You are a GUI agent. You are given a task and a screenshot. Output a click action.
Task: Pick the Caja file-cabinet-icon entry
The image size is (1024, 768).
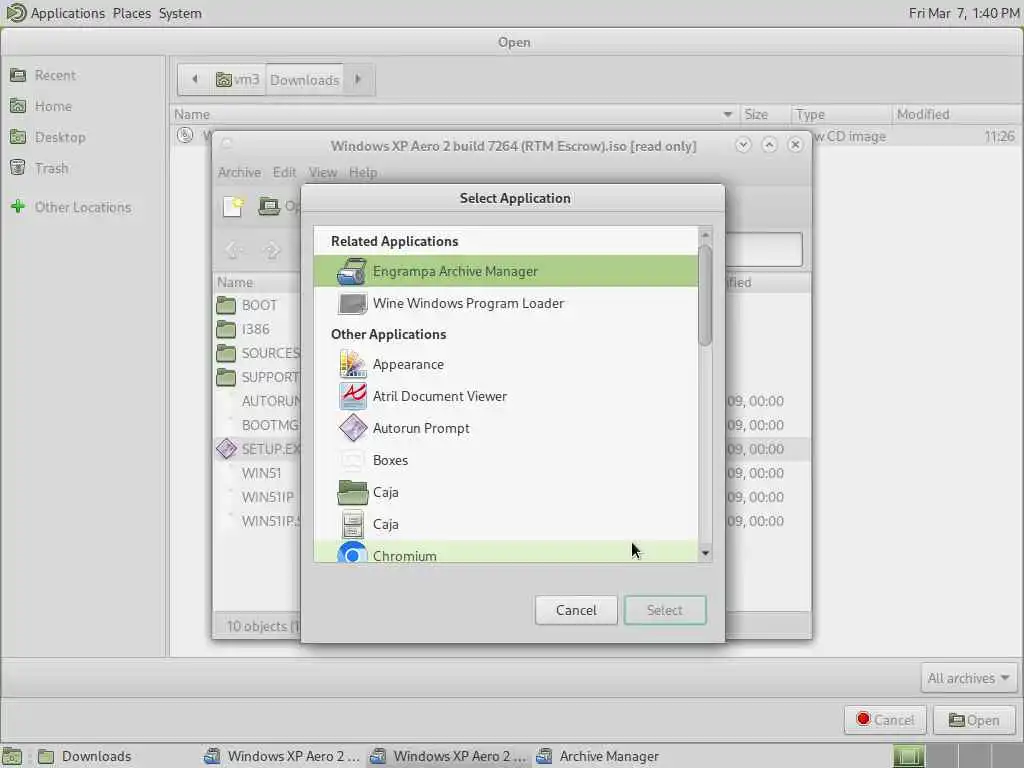505,524
